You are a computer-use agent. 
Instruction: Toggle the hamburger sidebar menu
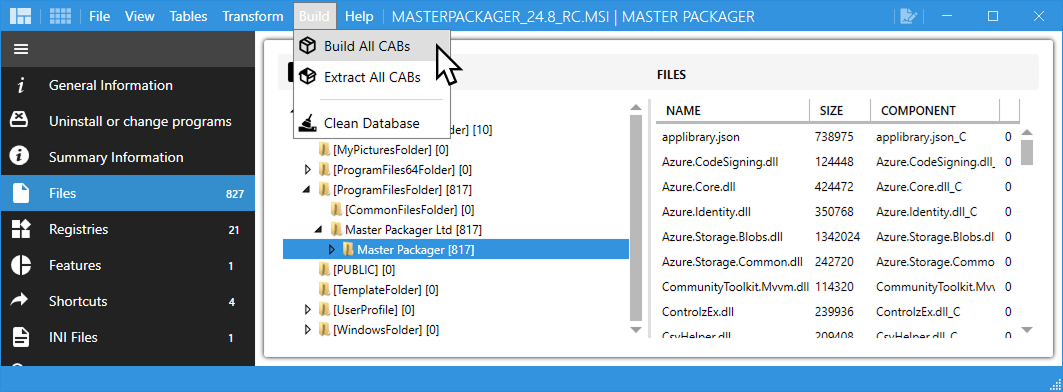click(x=21, y=49)
